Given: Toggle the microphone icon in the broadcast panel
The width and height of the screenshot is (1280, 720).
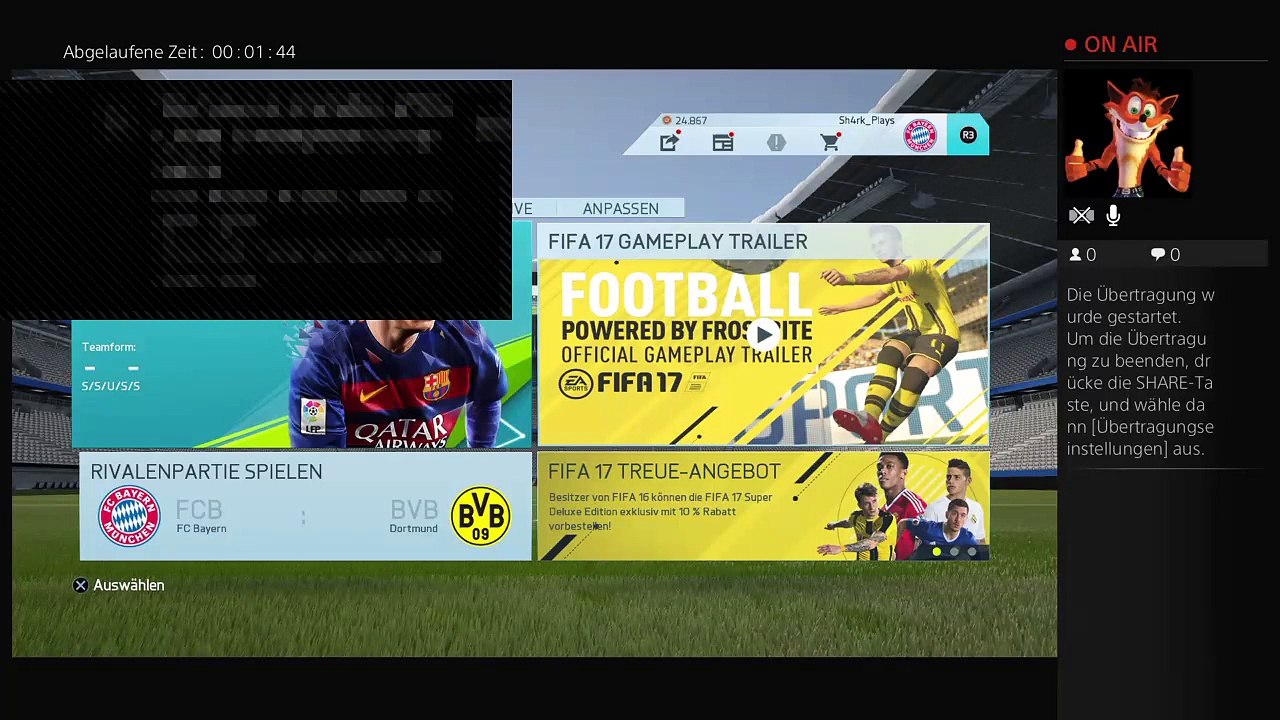Looking at the screenshot, I should click(1113, 215).
